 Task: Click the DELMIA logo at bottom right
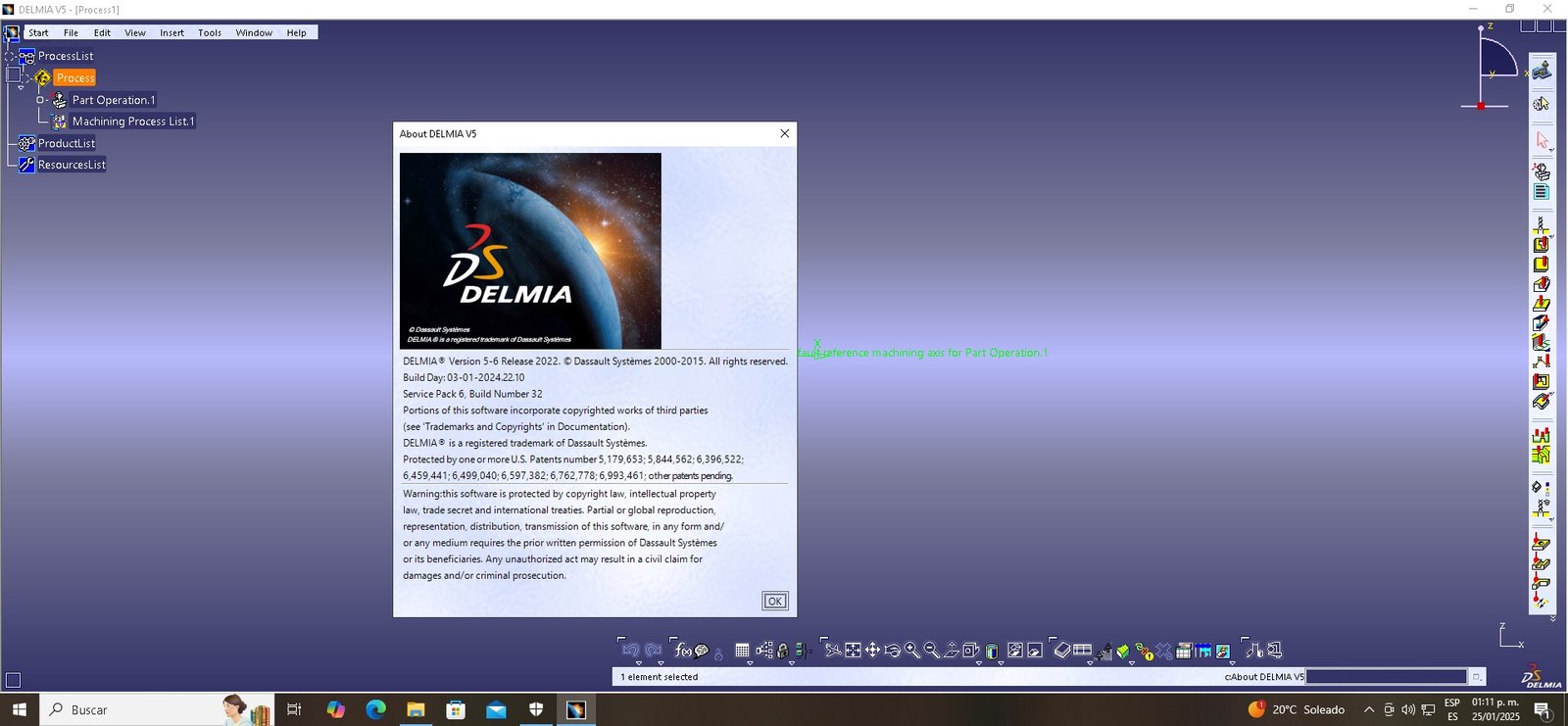[1542, 676]
